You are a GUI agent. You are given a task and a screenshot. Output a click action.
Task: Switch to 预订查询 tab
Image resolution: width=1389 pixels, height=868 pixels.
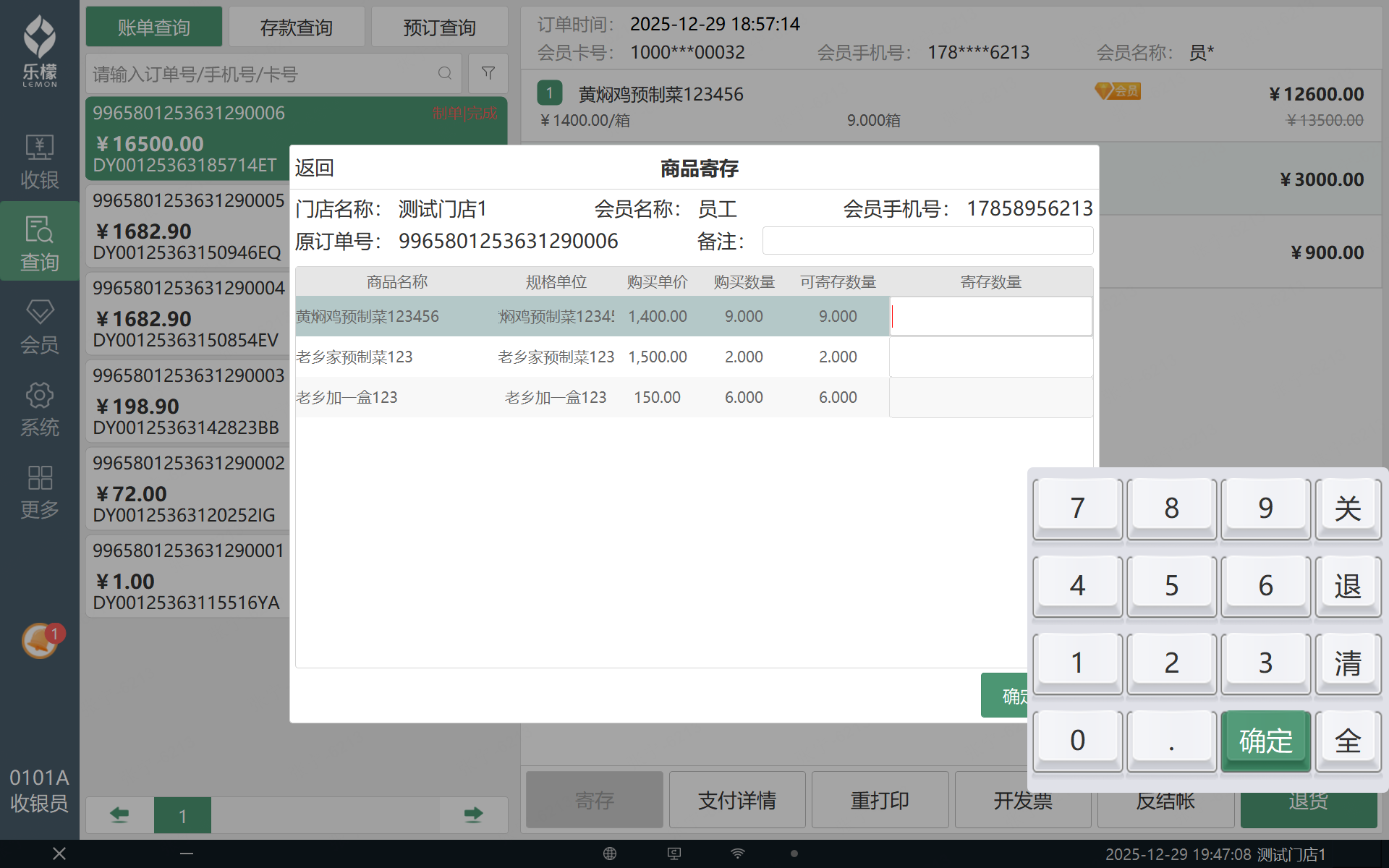tap(439, 27)
